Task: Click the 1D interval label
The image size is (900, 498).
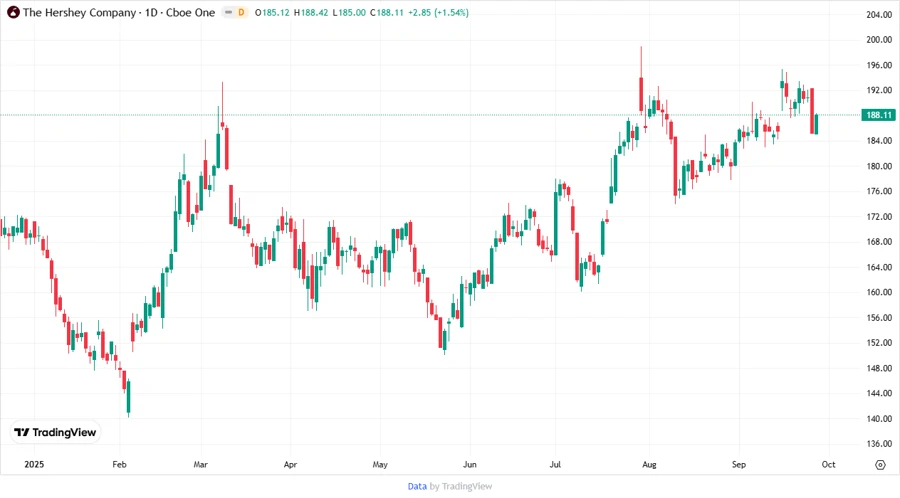Action: 151,12
